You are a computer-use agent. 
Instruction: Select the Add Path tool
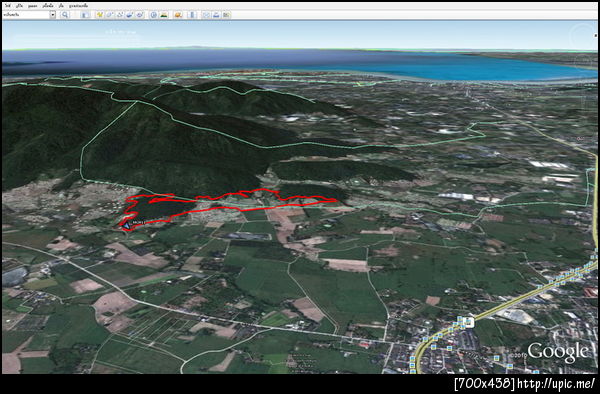[x=120, y=15]
